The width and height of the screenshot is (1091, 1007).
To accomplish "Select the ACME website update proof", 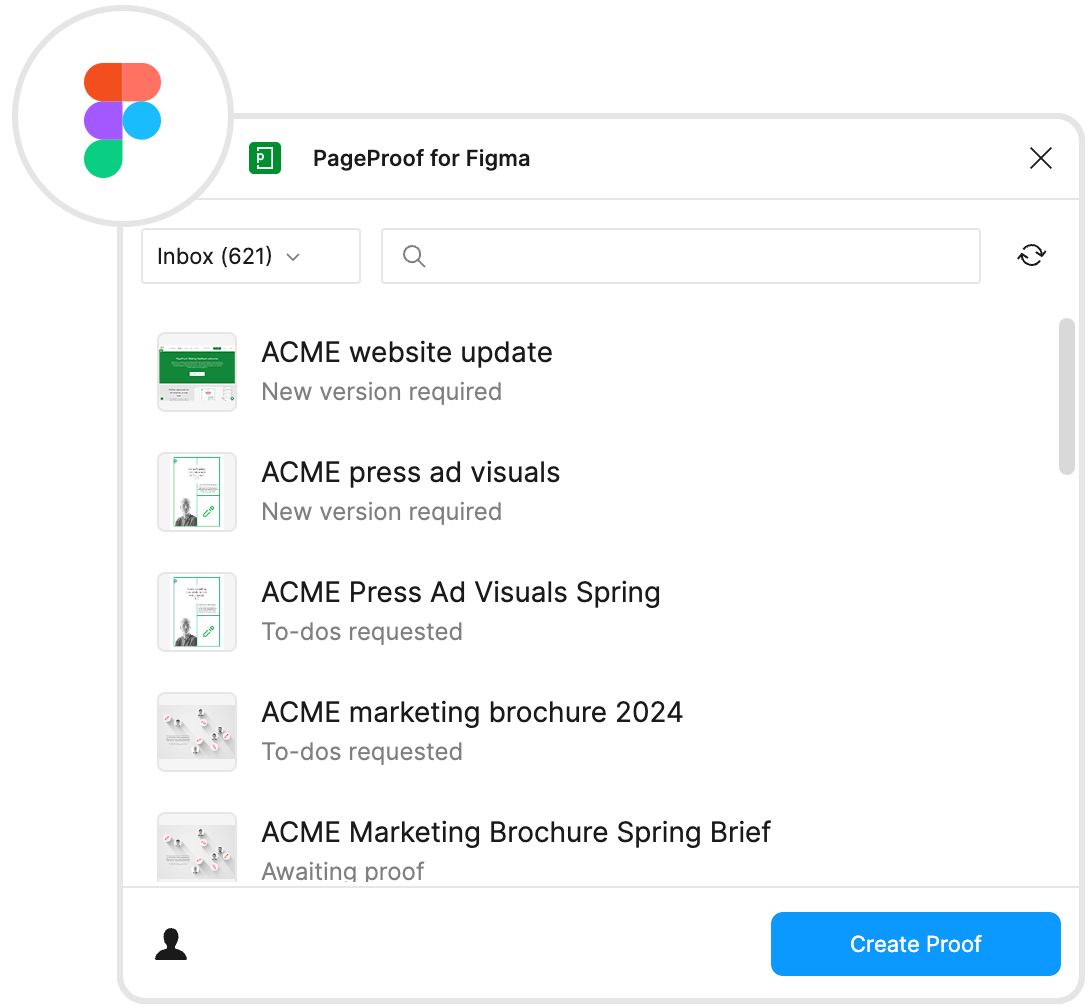I will [x=407, y=352].
